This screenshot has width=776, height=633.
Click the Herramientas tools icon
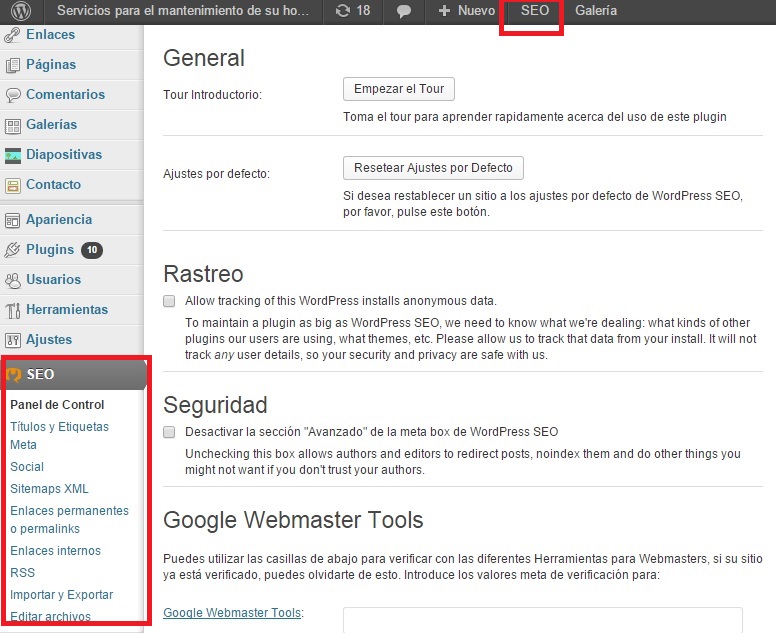13,310
